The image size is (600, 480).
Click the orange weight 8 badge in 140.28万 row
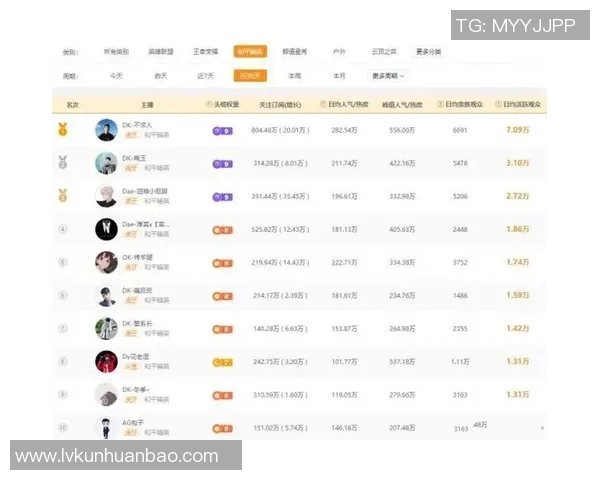(x=222, y=329)
